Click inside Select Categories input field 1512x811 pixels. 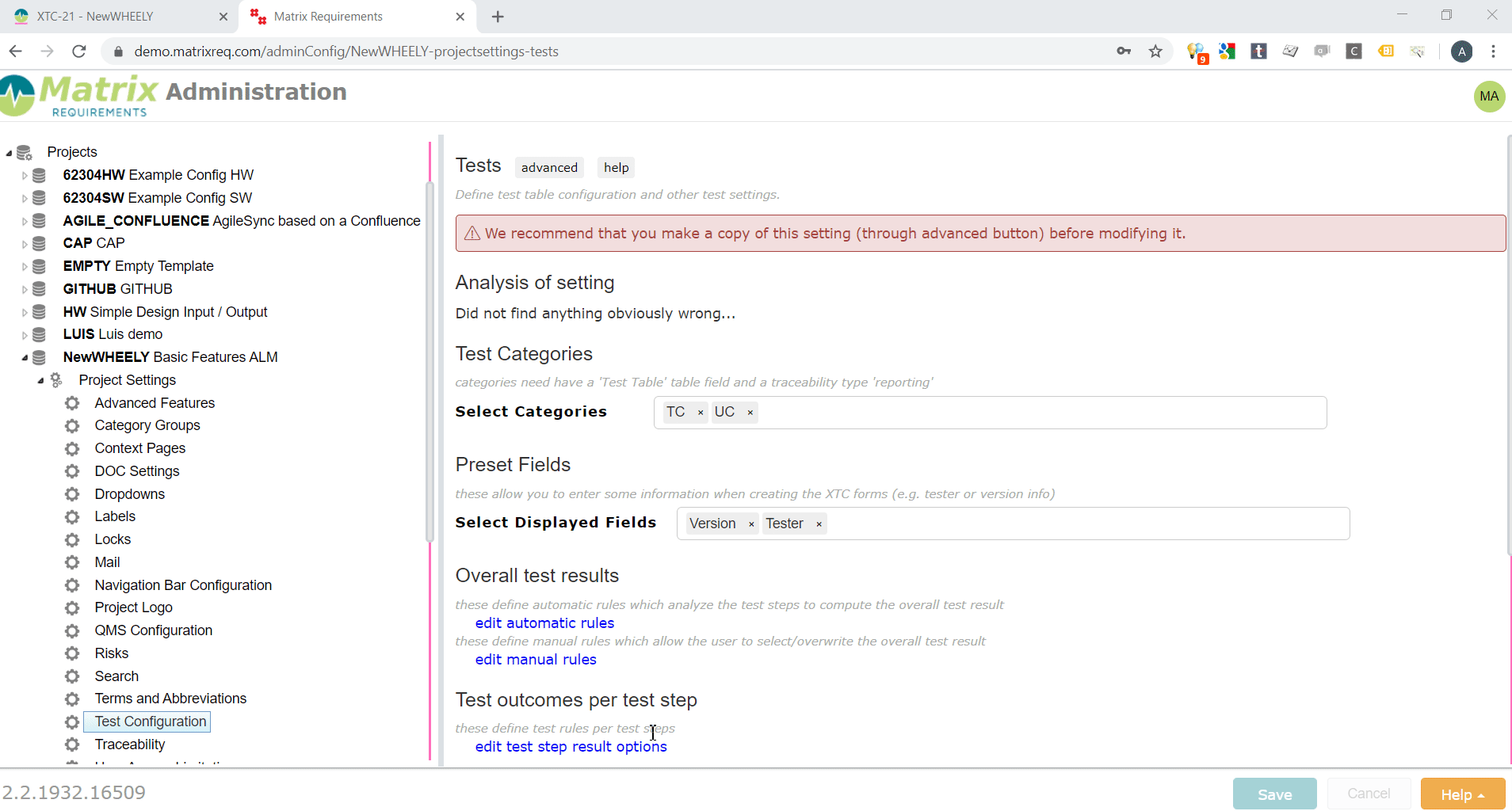point(990,413)
